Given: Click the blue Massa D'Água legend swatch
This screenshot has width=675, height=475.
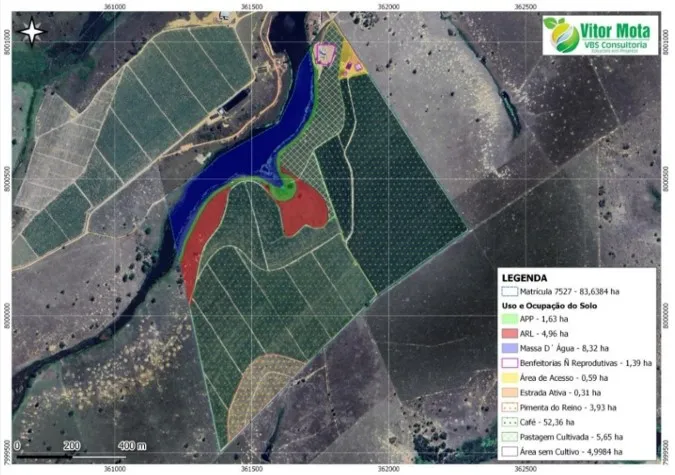Looking at the screenshot, I should pos(509,348).
